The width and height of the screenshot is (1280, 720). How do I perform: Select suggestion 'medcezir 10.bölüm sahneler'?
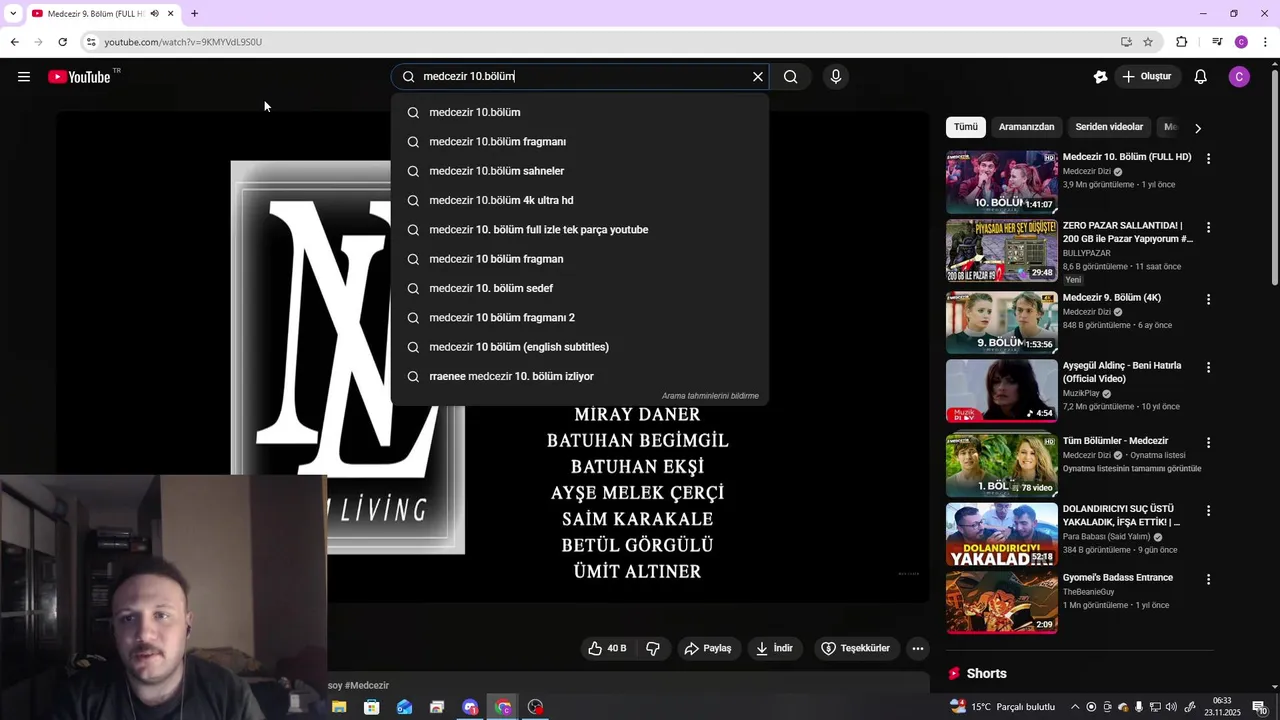click(x=580, y=171)
